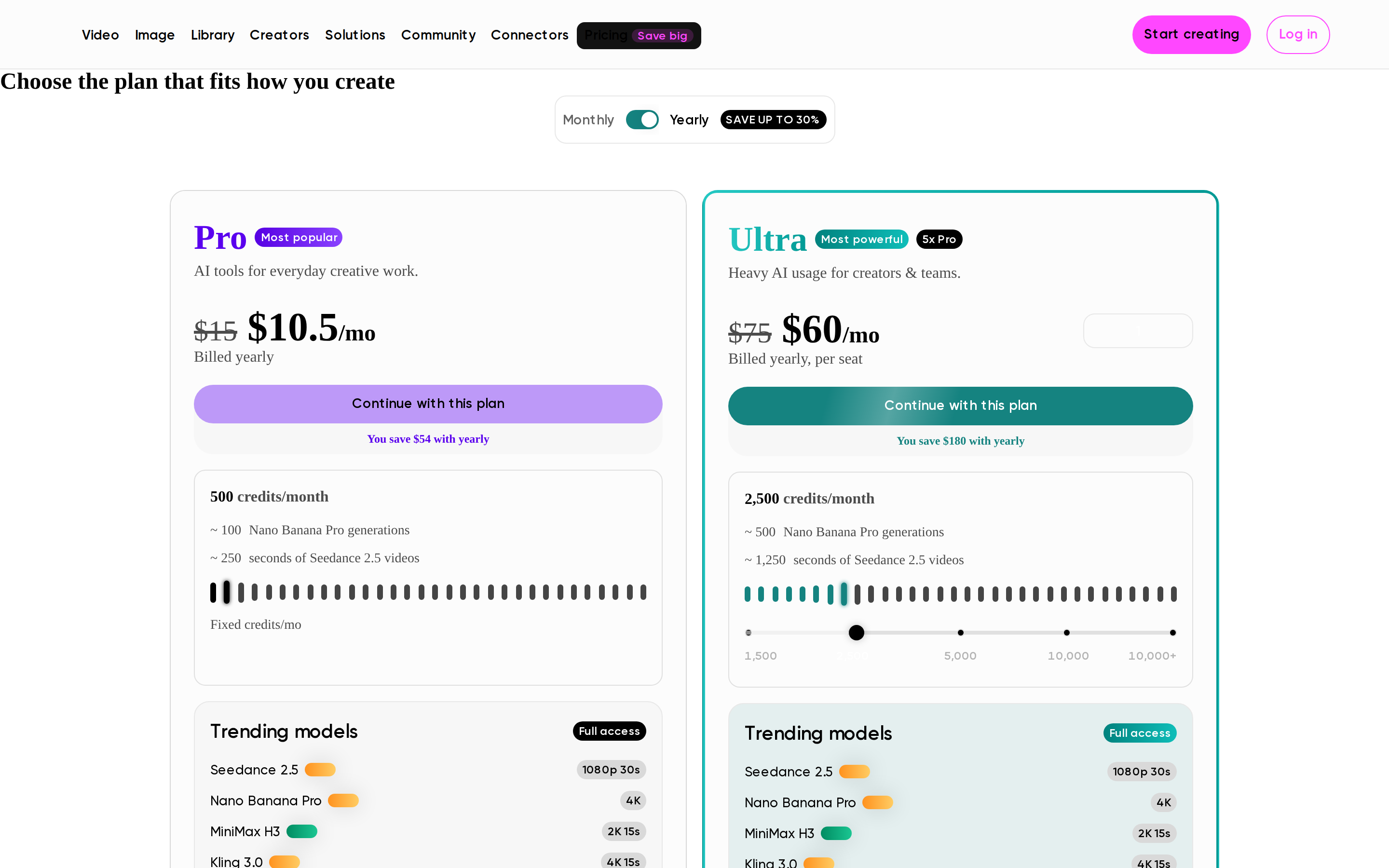Focus the Ultra seat count field
The height and width of the screenshot is (868, 1389).
click(x=1138, y=331)
